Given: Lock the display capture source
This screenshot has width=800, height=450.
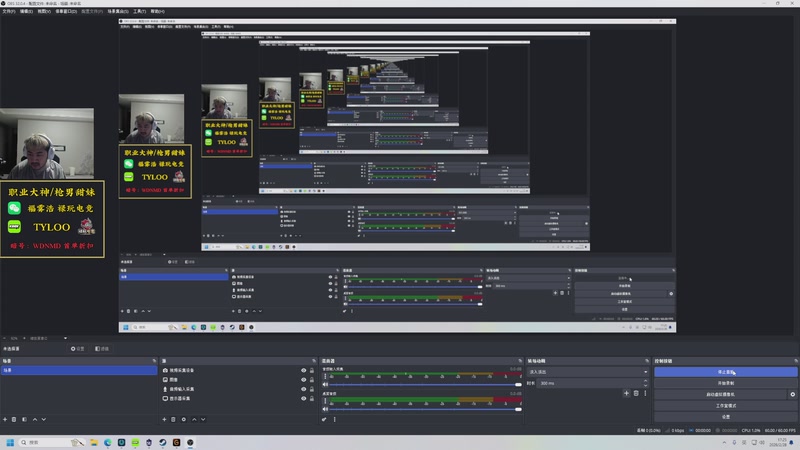Looking at the screenshot, I should click(x=312, y=398).
